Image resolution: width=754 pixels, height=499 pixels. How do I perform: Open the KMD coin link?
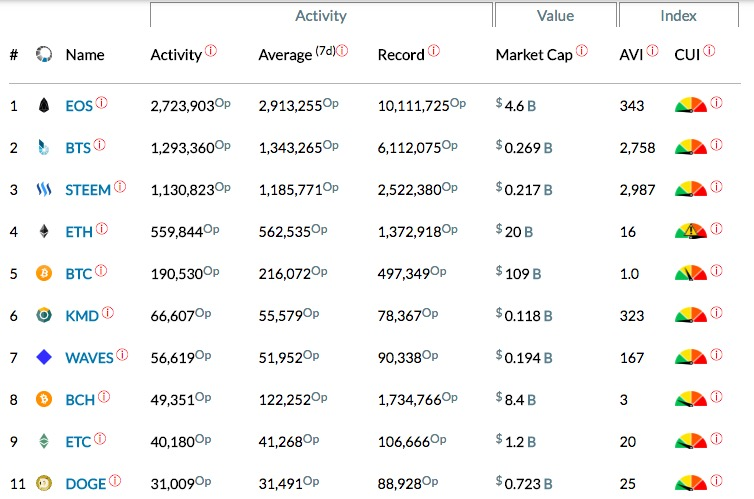[x=82, y=316]
